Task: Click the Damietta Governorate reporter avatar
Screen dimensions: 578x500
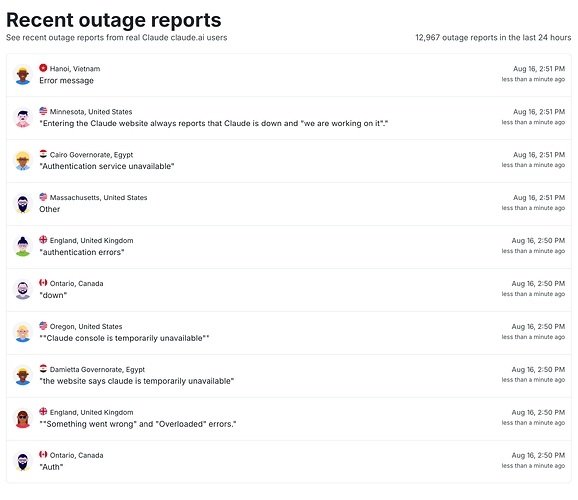Action: (23, 375)
